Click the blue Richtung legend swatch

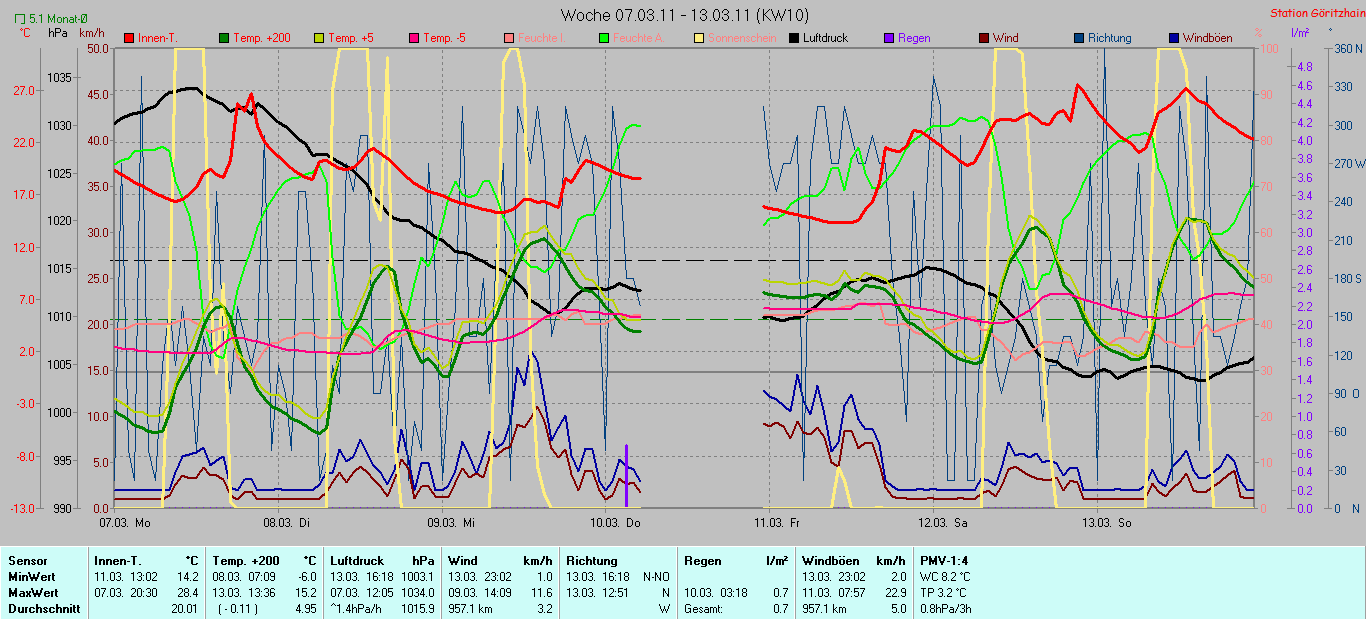pyautogui.click(x=1079, y=38)
